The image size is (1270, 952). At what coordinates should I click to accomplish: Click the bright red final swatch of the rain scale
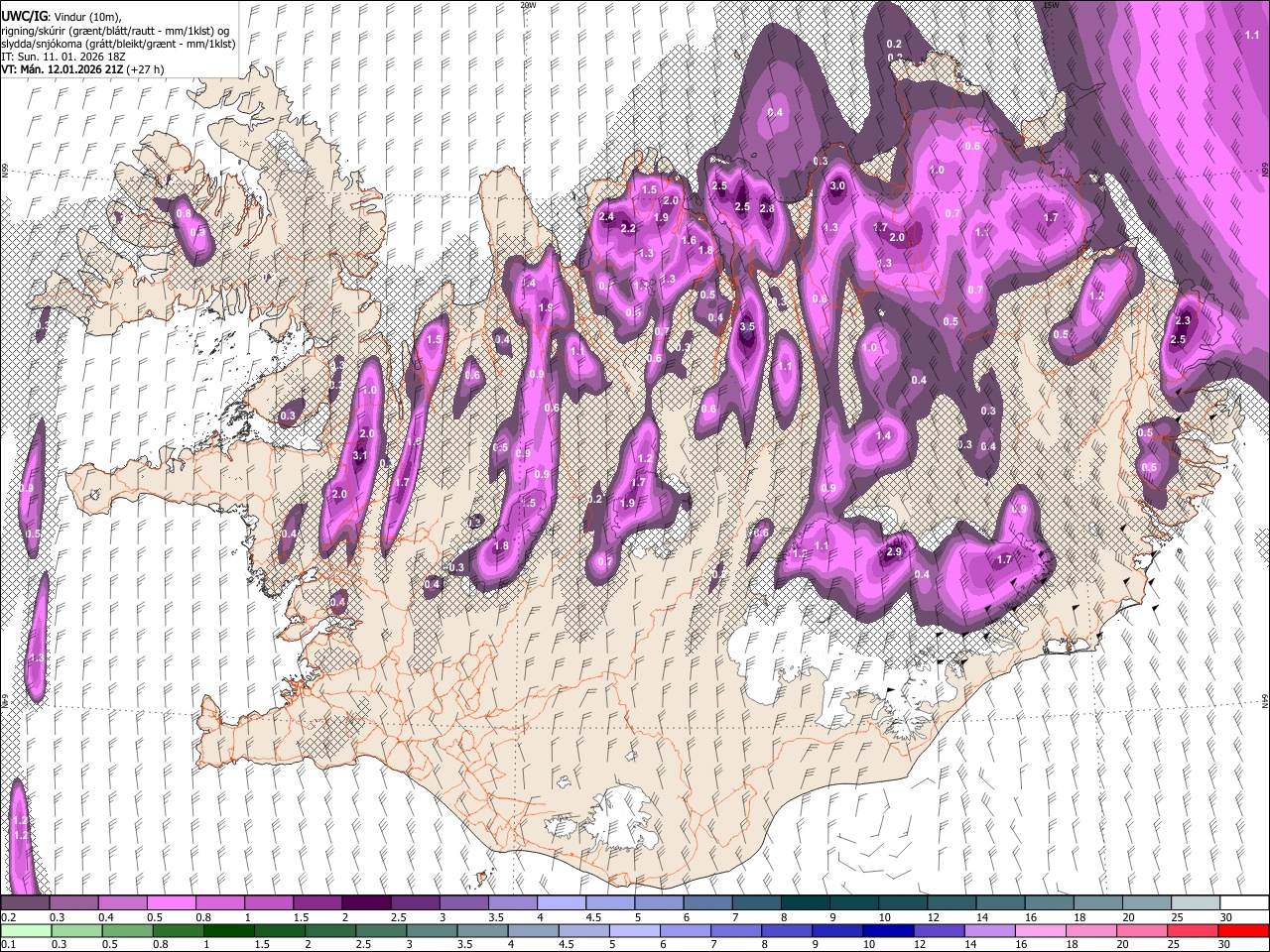pos(1244,931)
